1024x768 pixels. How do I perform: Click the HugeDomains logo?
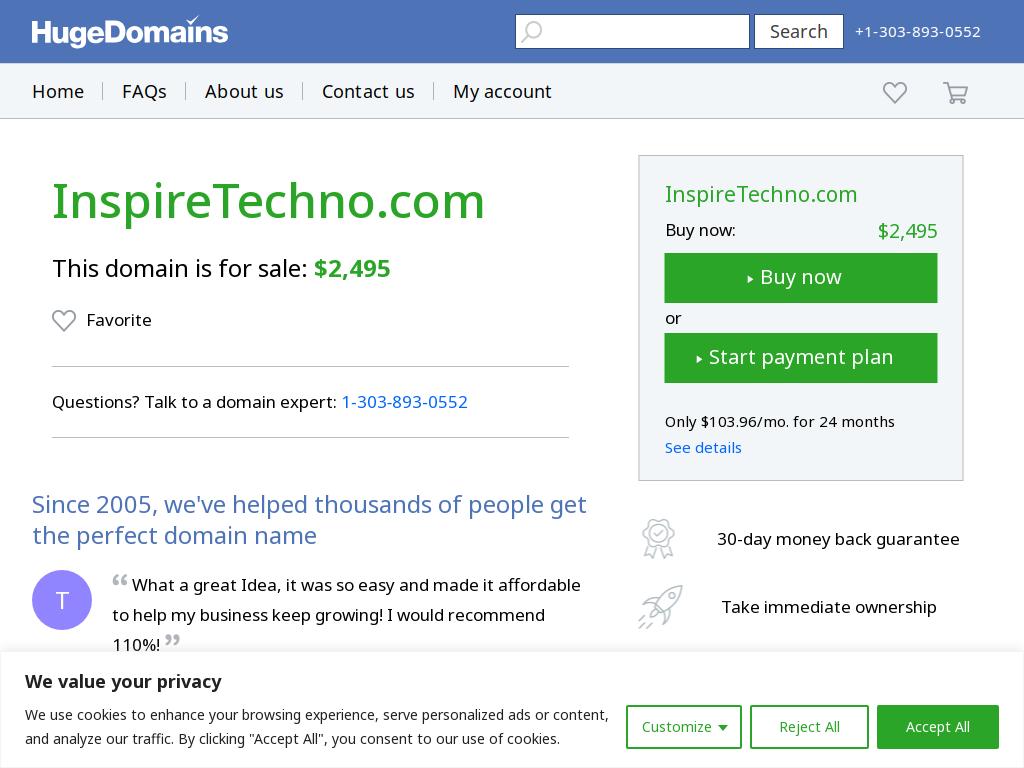coord(129,32)
